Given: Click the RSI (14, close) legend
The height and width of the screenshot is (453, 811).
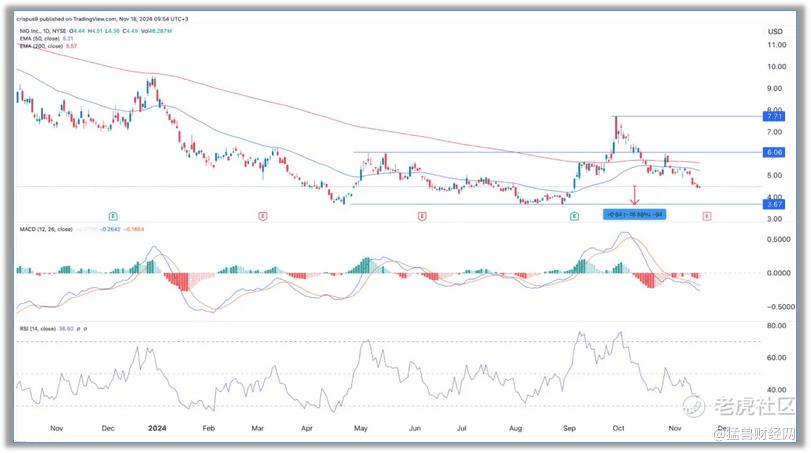Looking at the screenshot, I should tap(38, 329).
